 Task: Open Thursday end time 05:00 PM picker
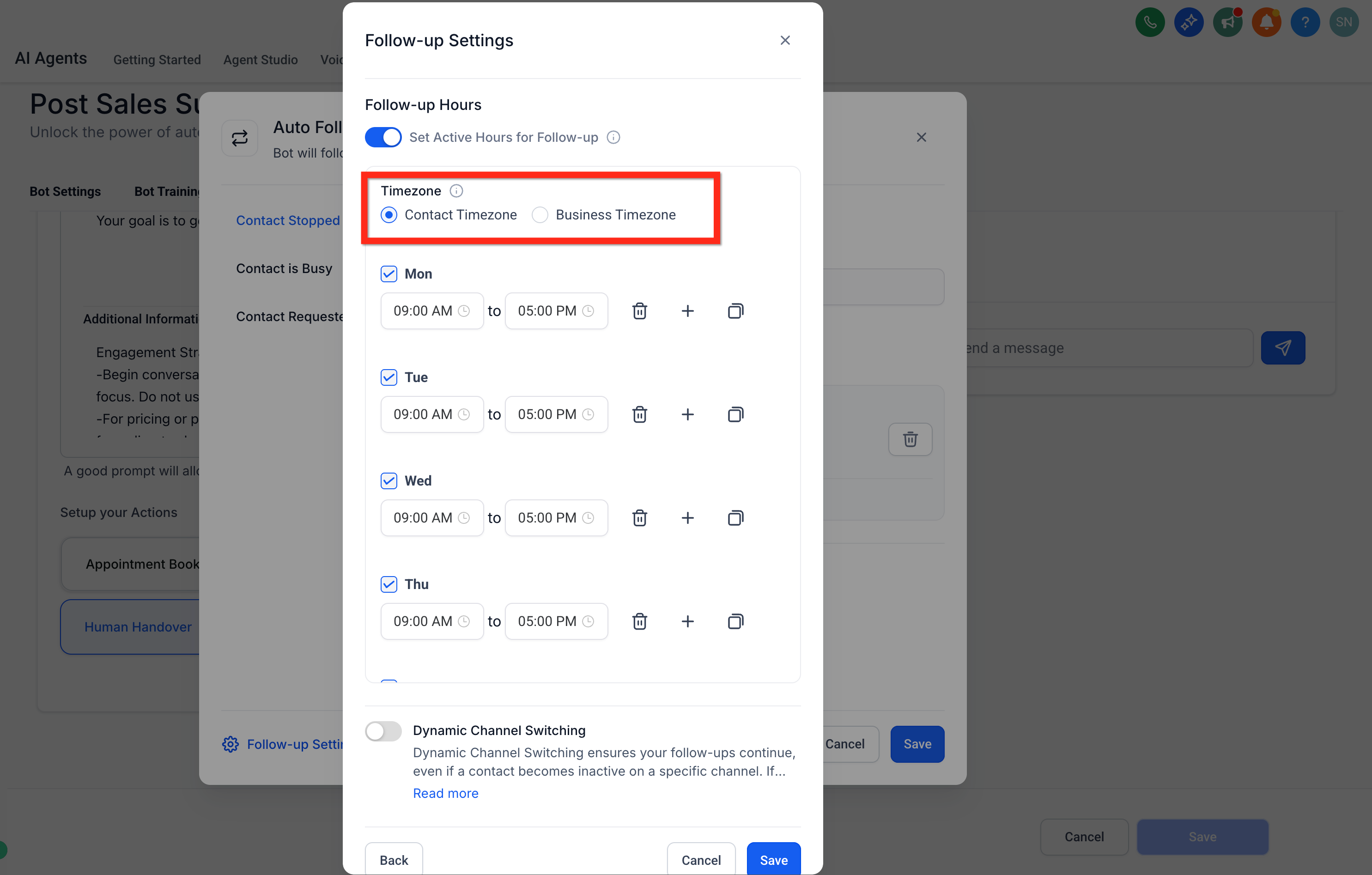pos(556,621)
